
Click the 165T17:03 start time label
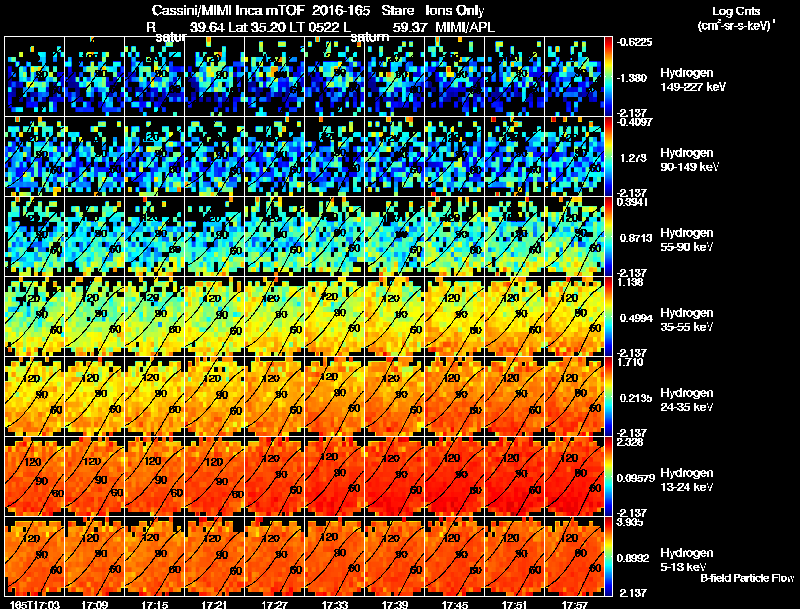pyautogui.click(x=35, y=605)
